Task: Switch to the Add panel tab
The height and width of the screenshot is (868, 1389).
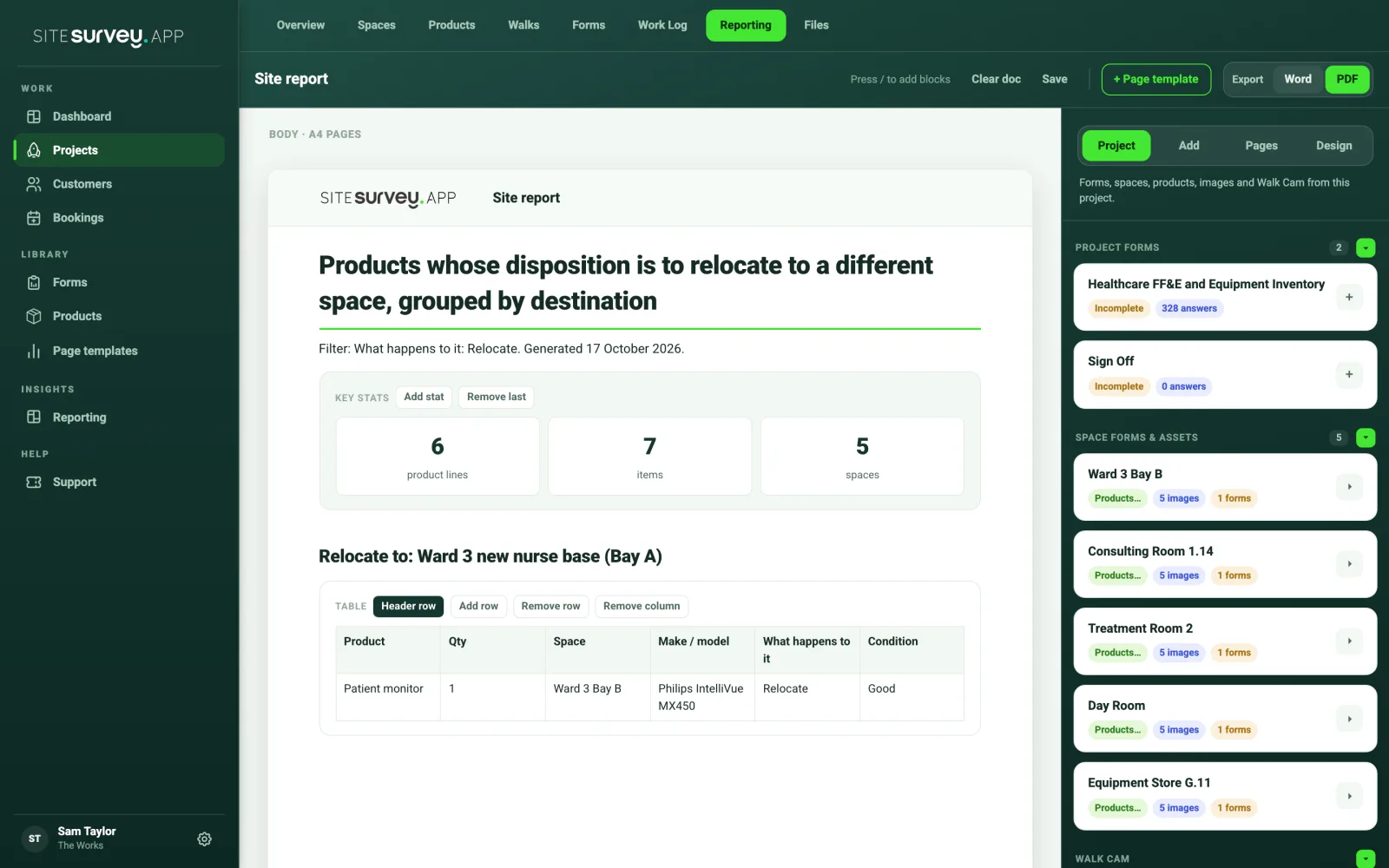Action: point(1188,146)
